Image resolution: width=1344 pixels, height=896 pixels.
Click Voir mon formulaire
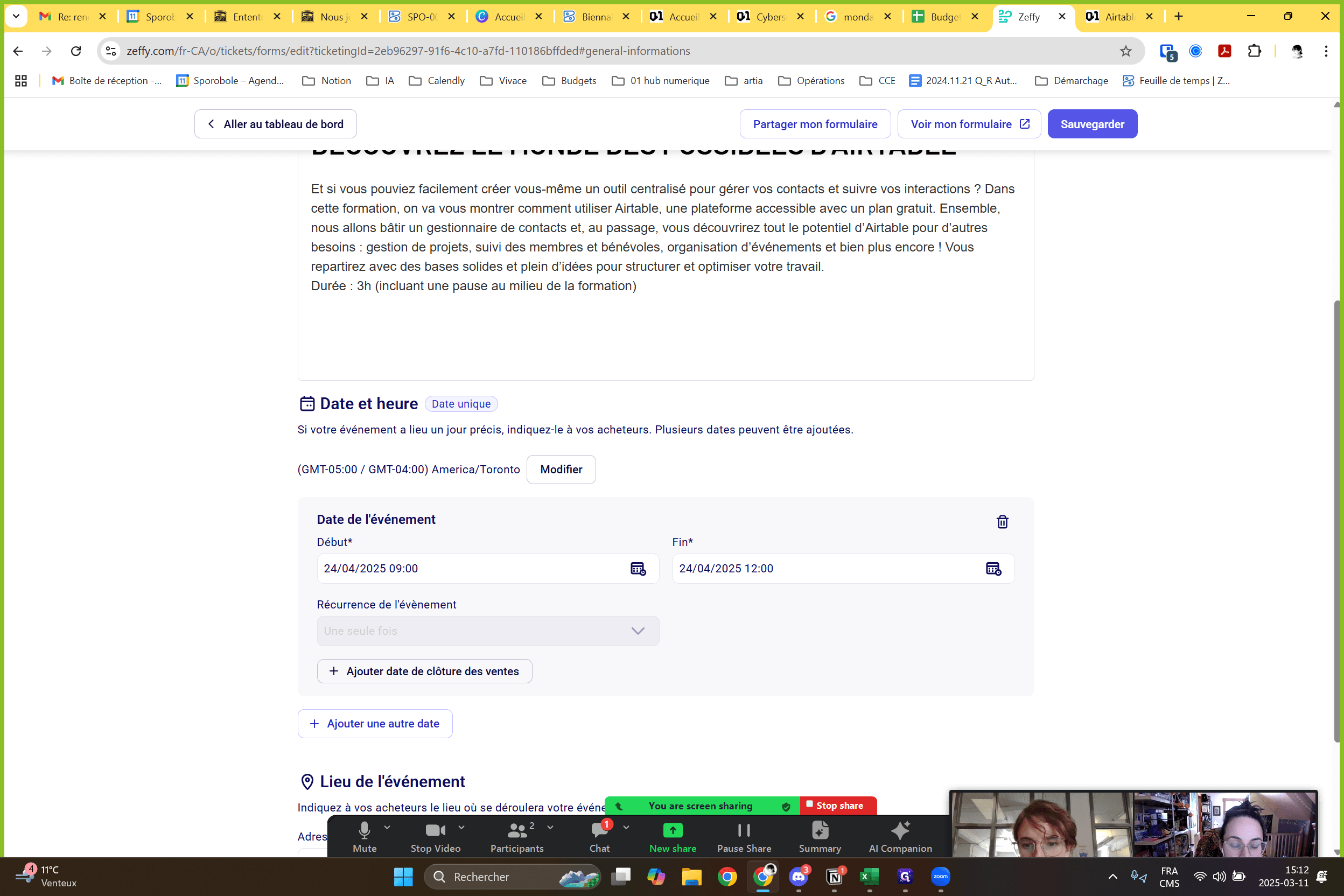click(969, 124)
